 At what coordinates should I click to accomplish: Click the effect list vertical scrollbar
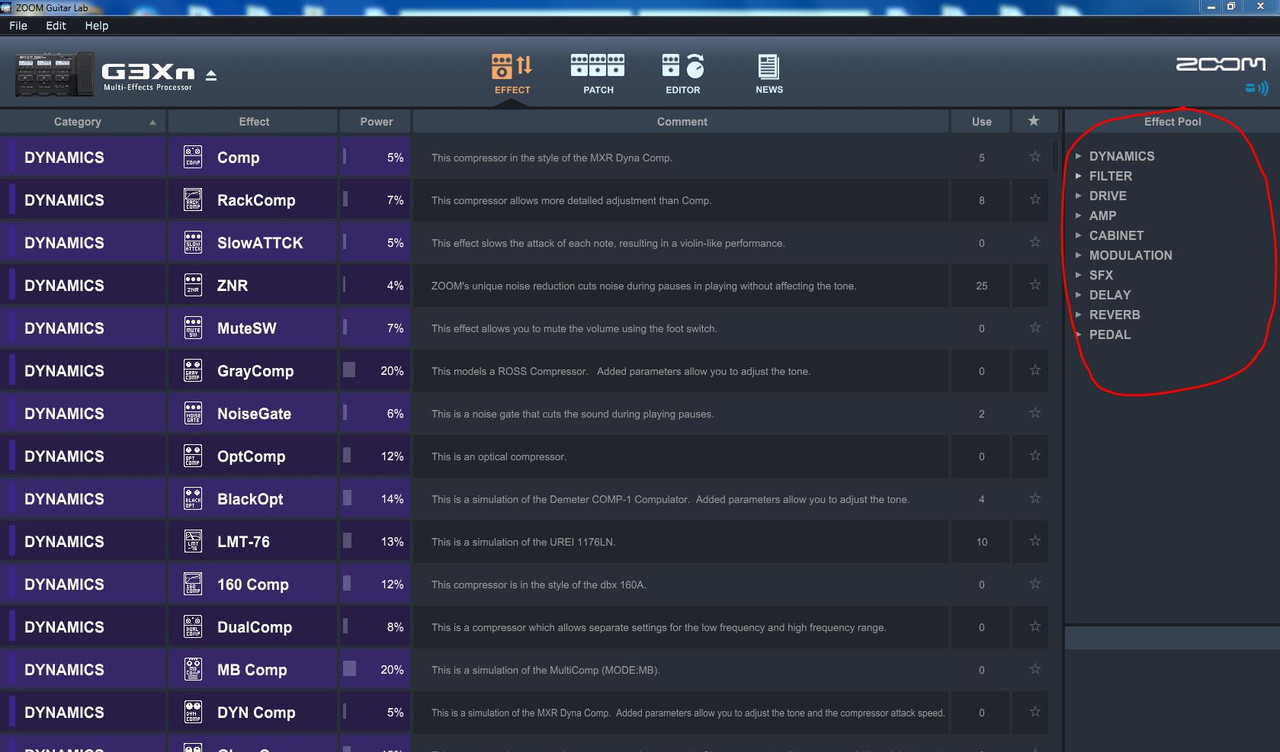click(x=1056, y=158)
